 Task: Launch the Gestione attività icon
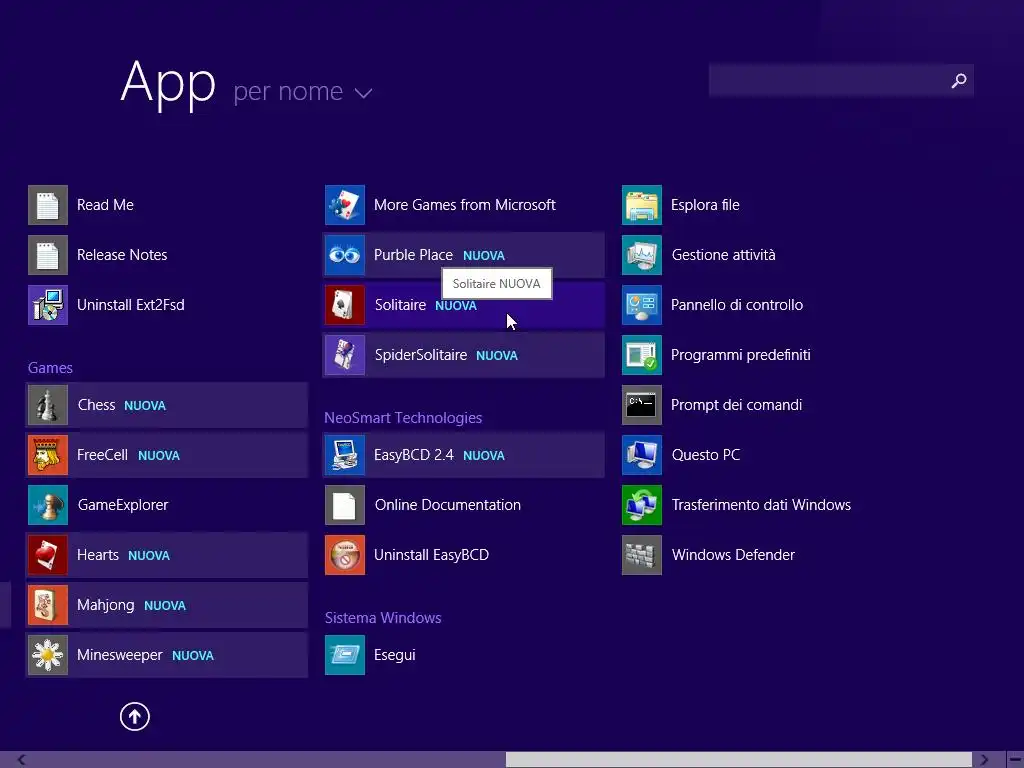[642, 255]
